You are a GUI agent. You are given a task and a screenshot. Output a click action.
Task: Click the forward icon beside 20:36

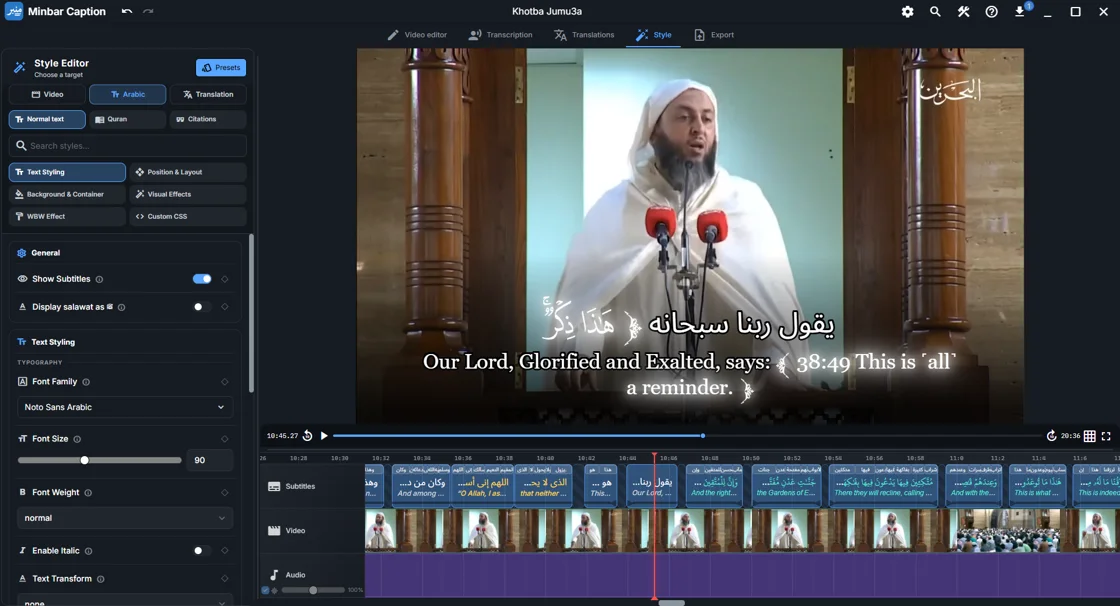(x=1051, y=435)
